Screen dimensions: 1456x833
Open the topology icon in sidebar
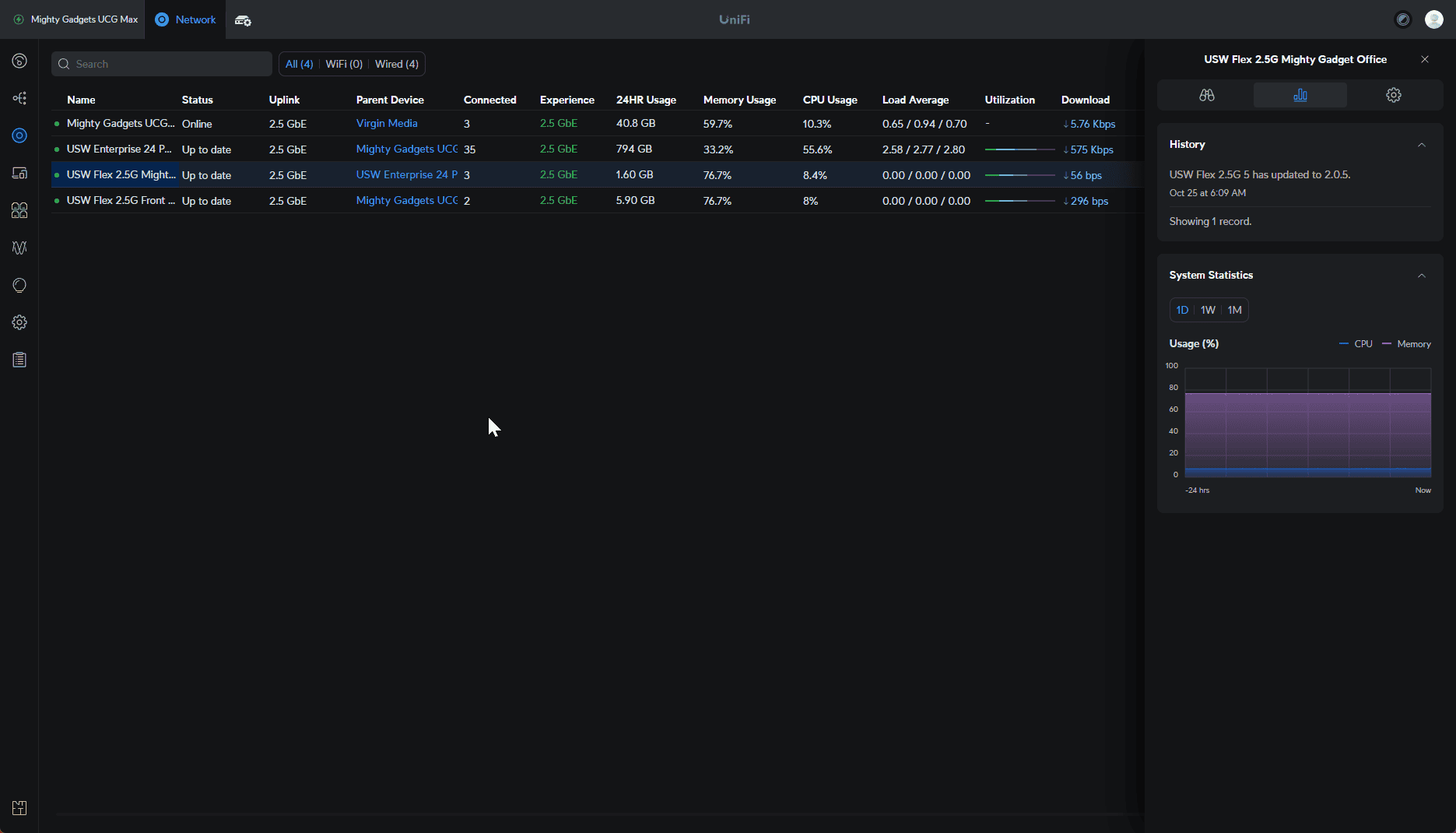click(x=19, y=98)
